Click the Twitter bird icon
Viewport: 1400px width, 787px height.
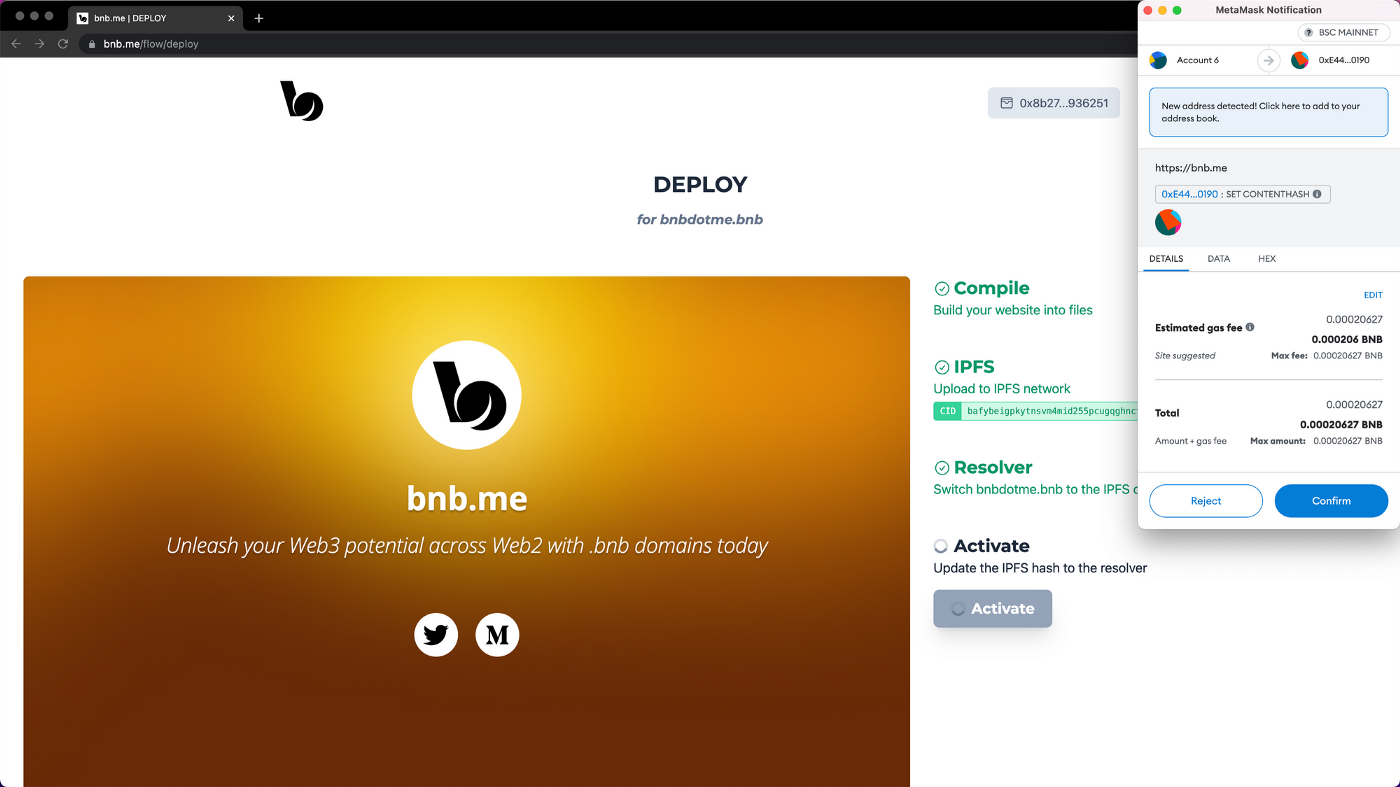[436, 635]
